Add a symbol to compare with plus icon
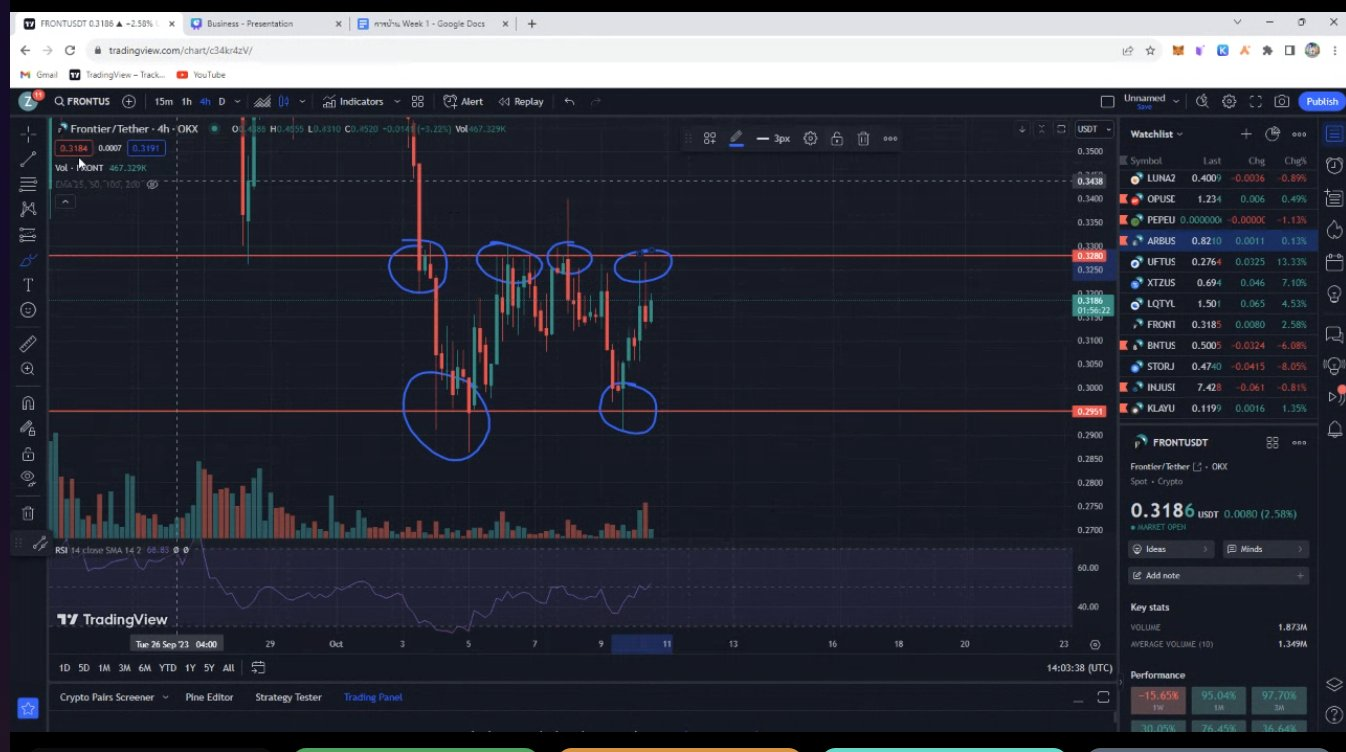This screenshot has height=752, width=1346. pos(129,101)
